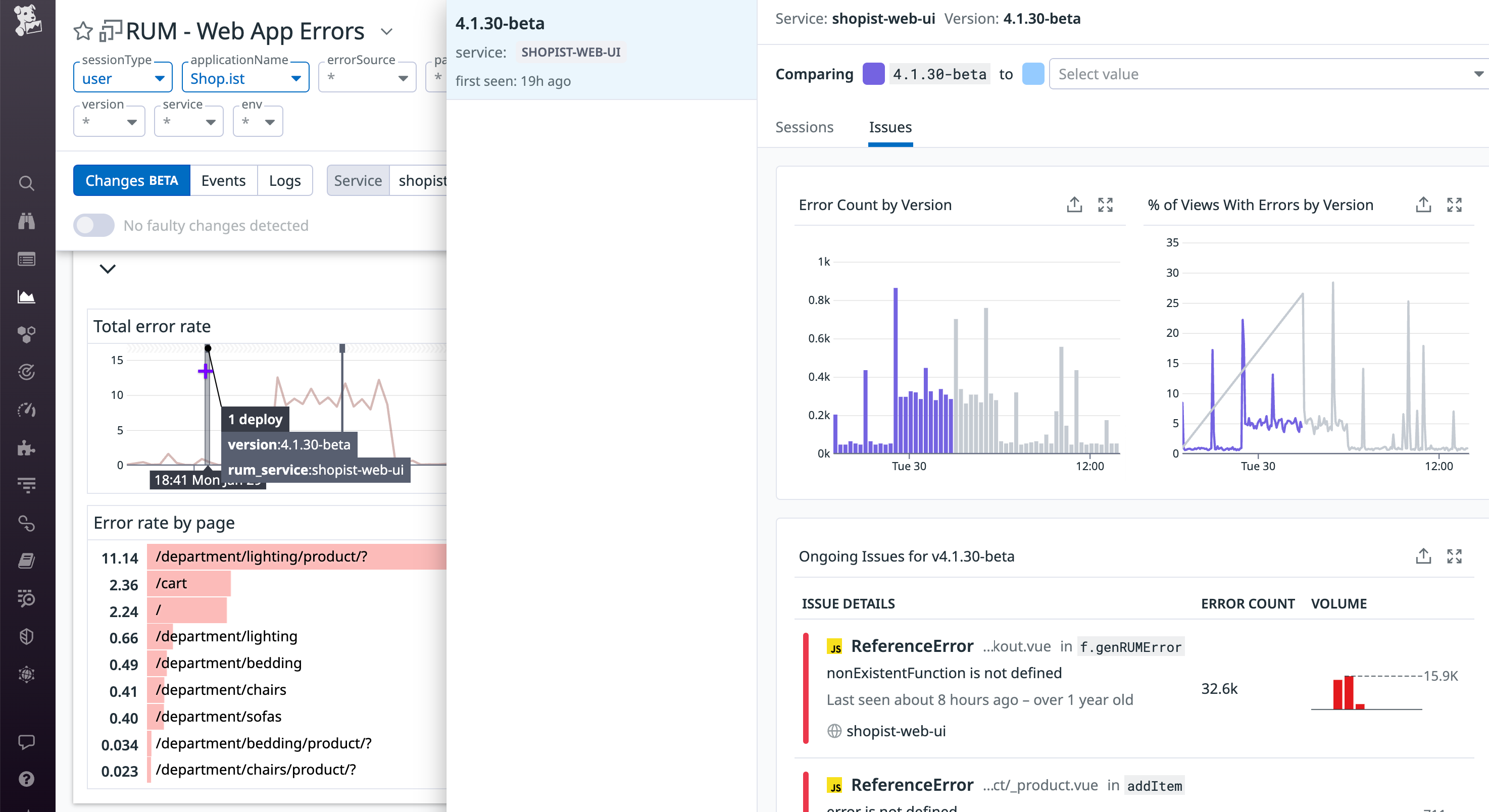Screen dimensions: 1489x812
Task: Toggle the faulty changes detection switch
Action: 93,225
